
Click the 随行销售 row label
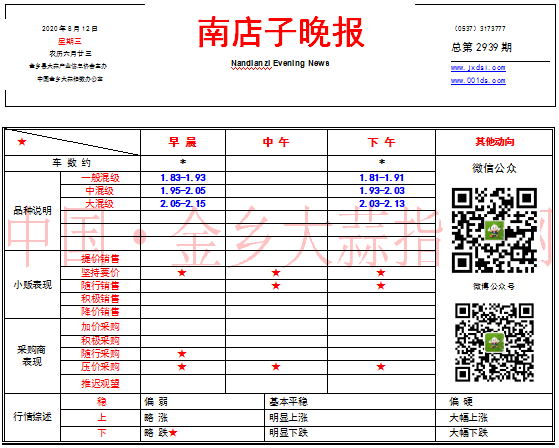click(100, 286)
